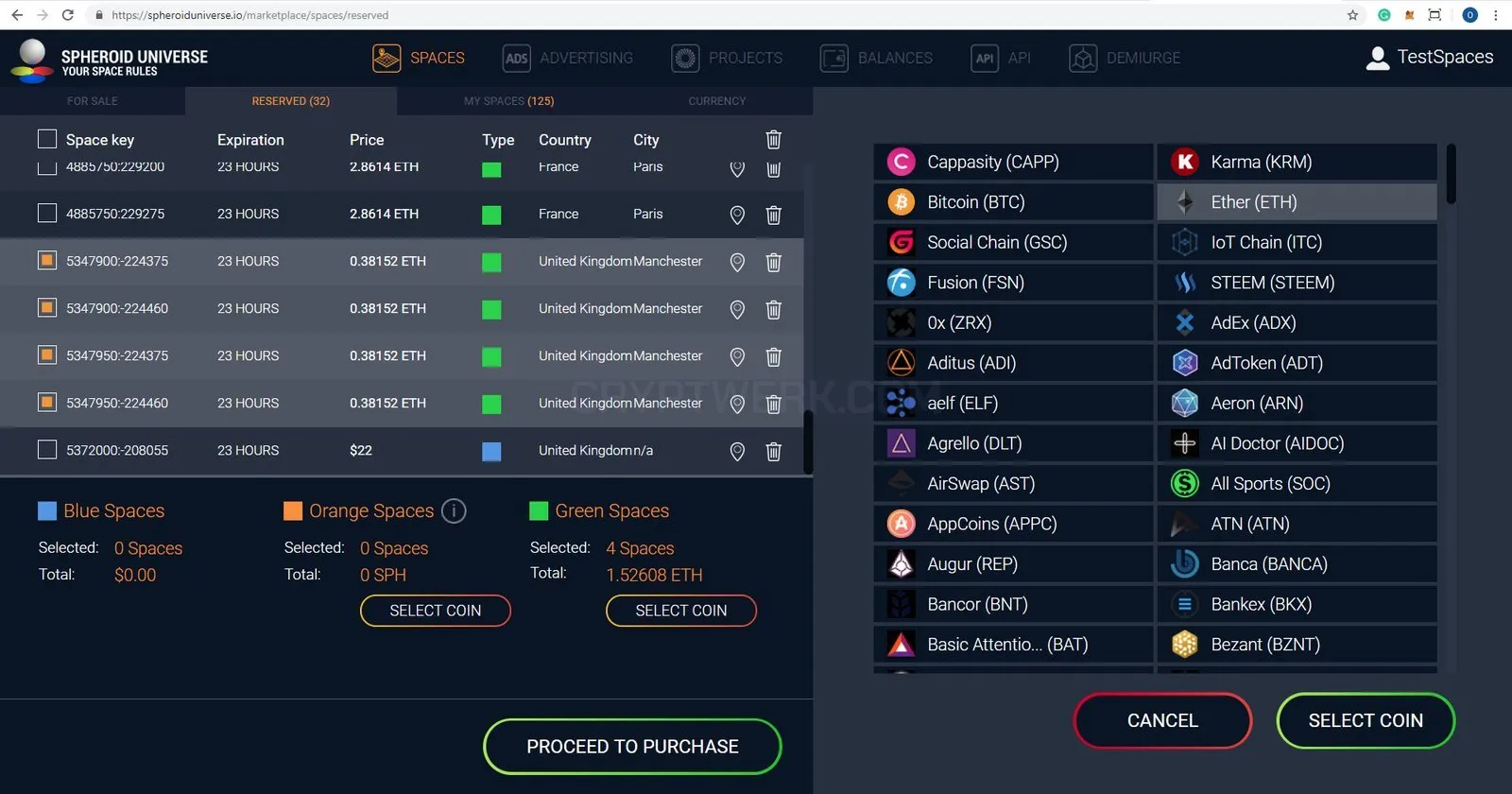1512x794 pixels.
Task: Choose AirSwap (AST) coin
Action: pos(1013,484)
